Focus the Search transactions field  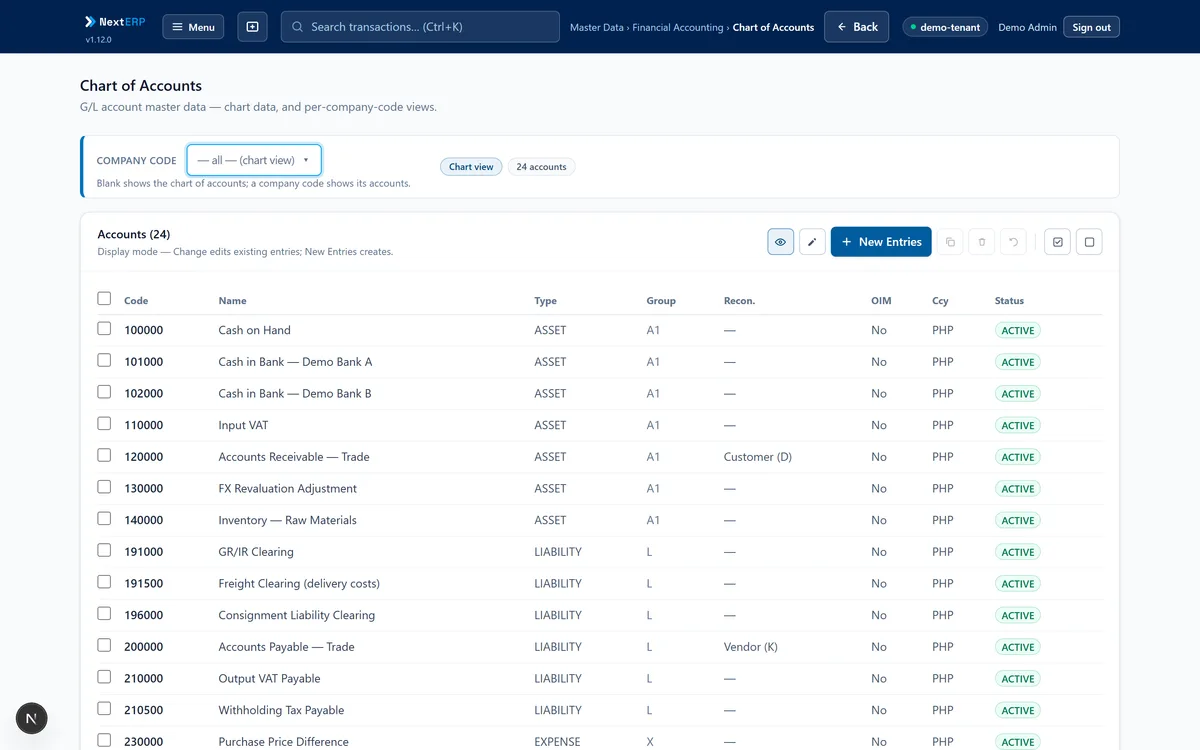[420, 27]
